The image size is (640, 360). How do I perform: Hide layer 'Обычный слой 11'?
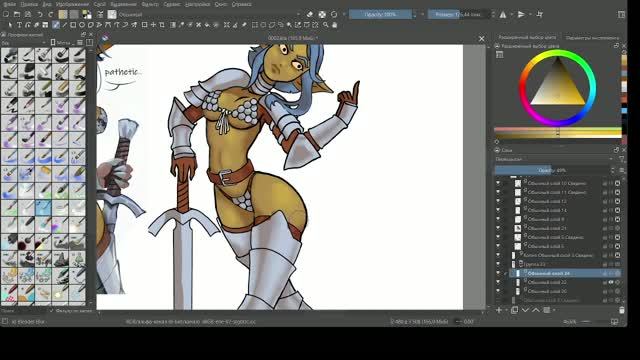[x=498, y=192]
